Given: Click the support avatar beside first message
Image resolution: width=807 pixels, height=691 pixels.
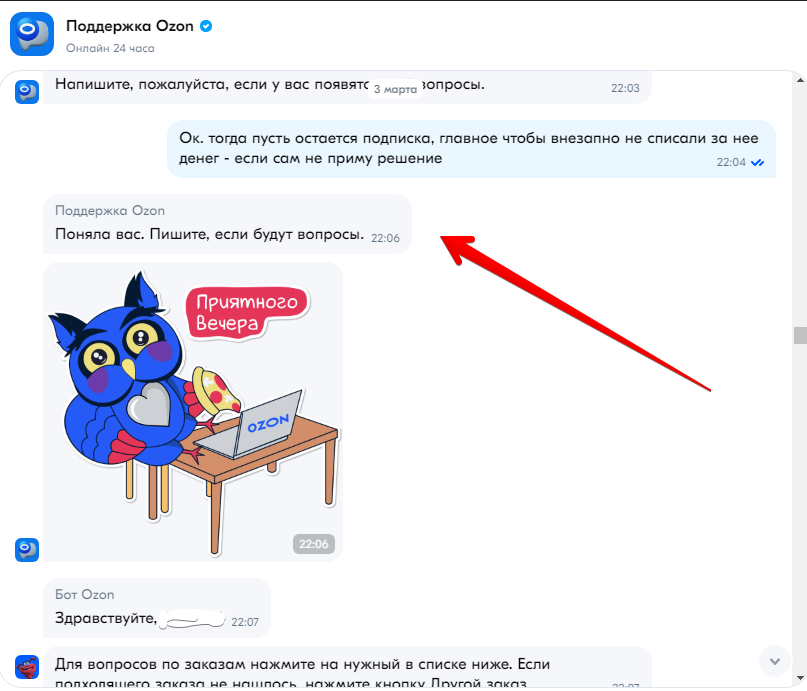Looking at the screenshot, I should click(27, 92).
